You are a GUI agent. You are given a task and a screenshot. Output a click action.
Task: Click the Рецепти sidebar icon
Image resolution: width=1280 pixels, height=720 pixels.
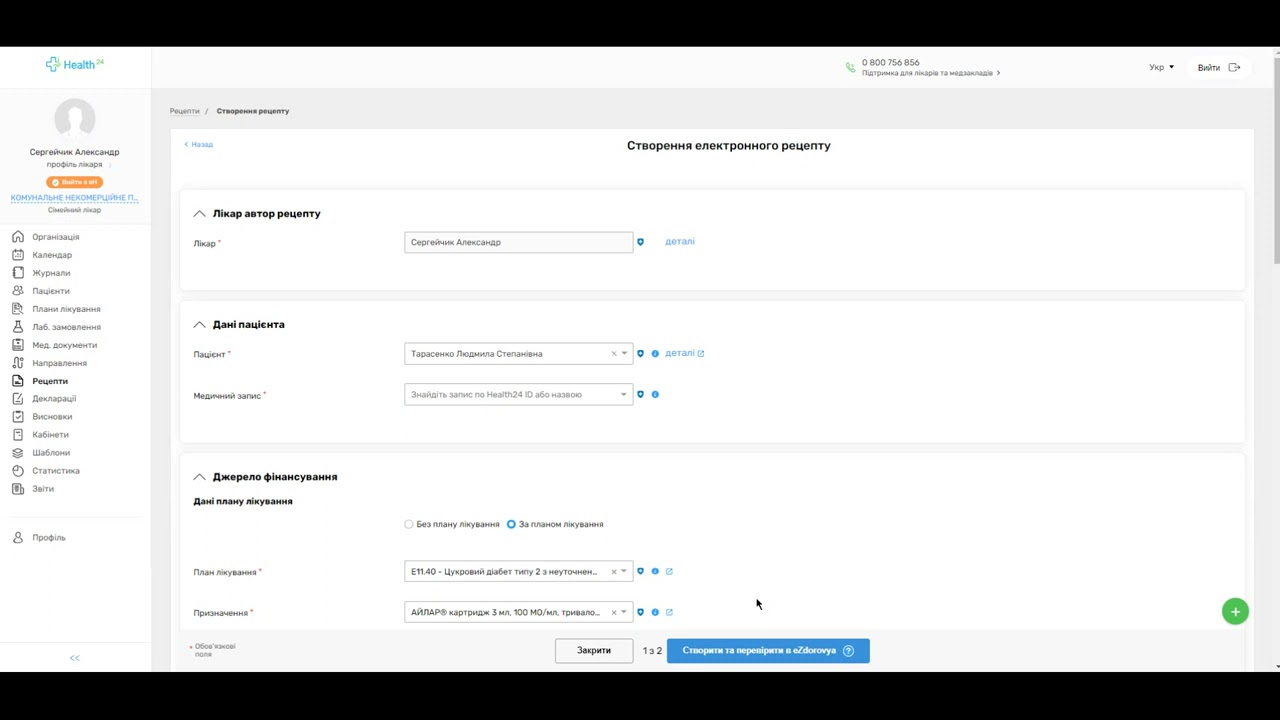tap(18, 381)
